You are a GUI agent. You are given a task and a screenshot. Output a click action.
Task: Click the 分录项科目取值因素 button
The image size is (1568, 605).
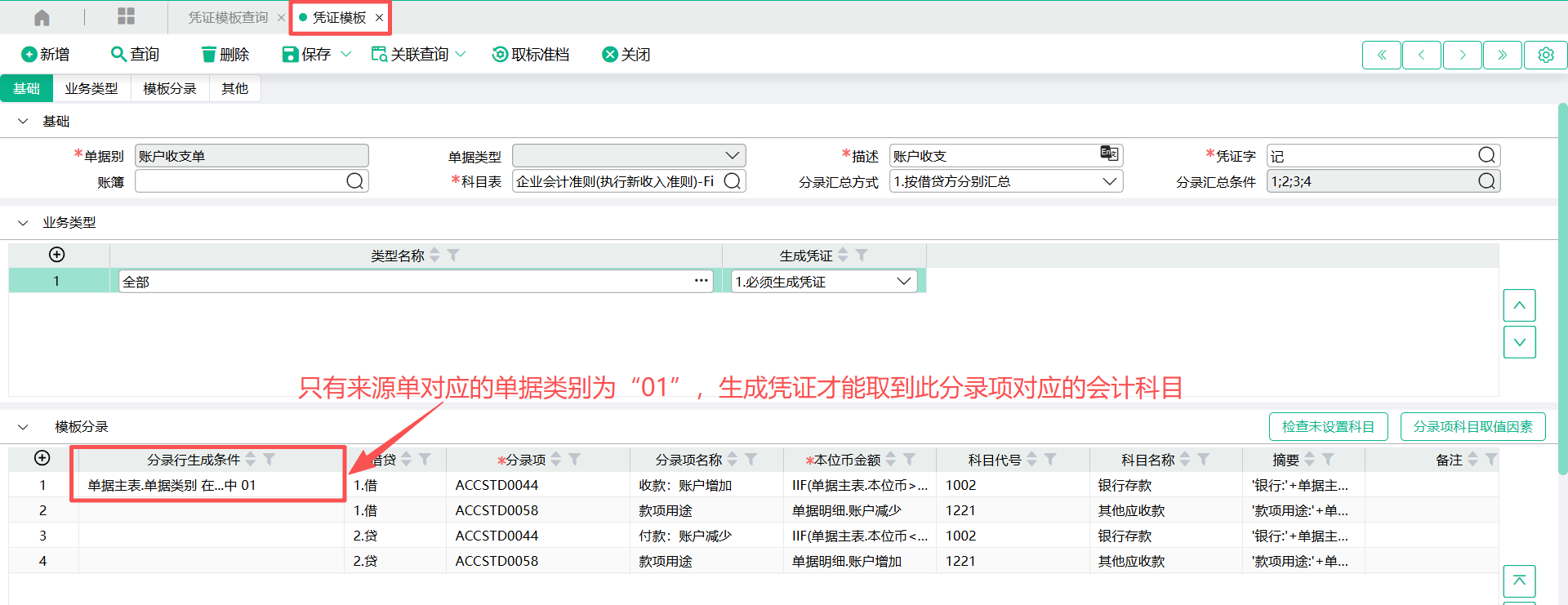[1472, 426]
